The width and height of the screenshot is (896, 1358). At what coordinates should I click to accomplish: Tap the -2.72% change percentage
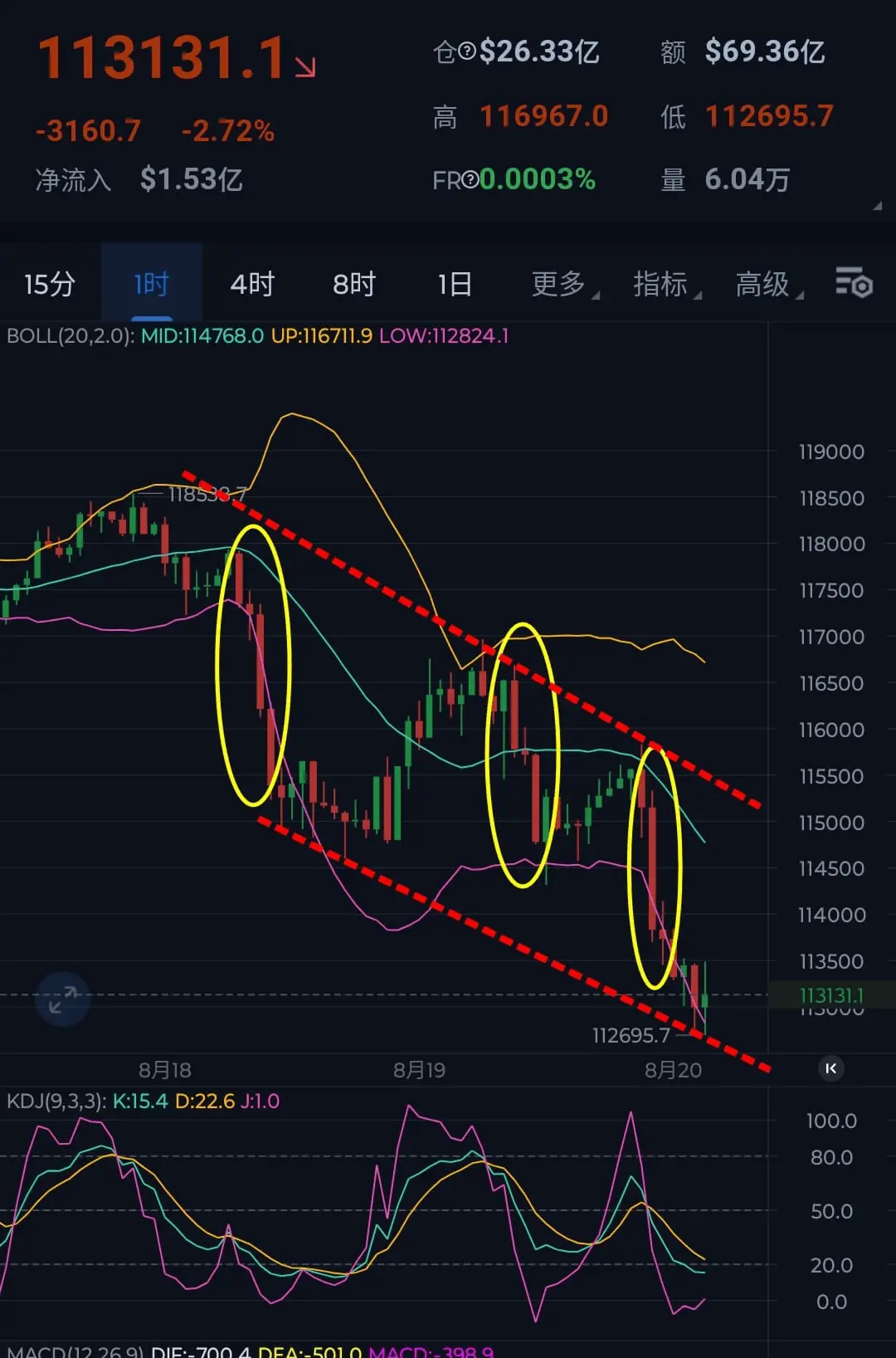coord(228,131)
